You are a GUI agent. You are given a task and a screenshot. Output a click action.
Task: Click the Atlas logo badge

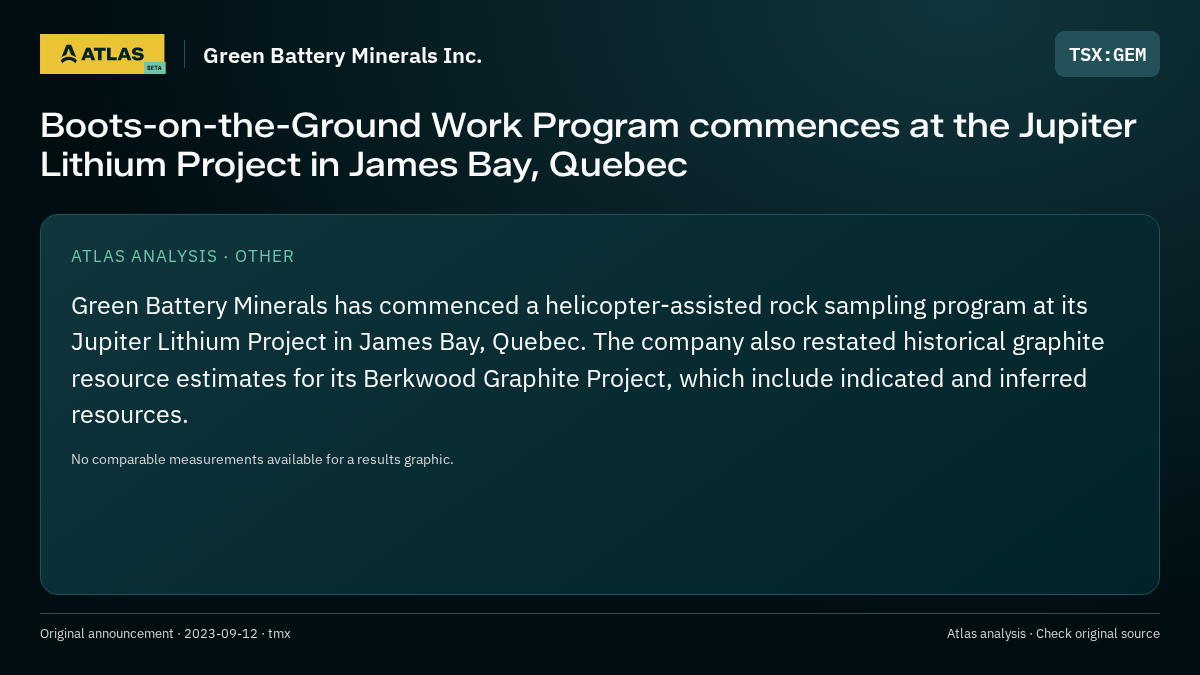(102, 54)
